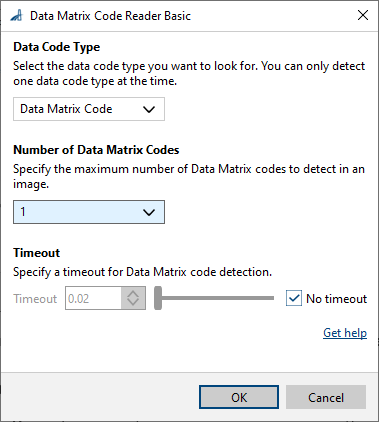Click the Timeout value field showing 0.02
The width and height of the screenshot is (379, 422).
(93, 298)
